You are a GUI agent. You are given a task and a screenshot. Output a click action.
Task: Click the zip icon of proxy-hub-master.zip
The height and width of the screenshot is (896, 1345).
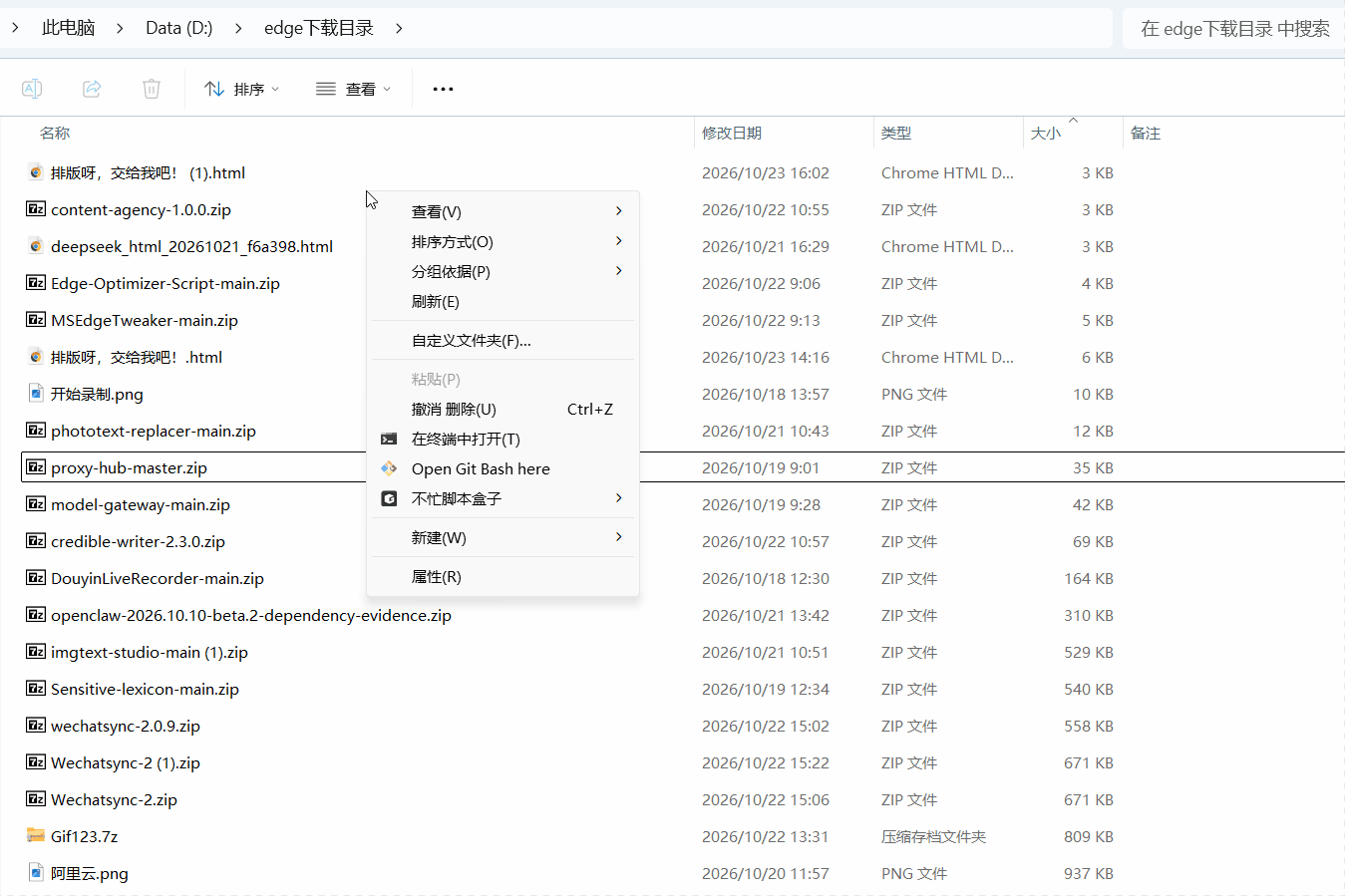(x=36, y=467)
